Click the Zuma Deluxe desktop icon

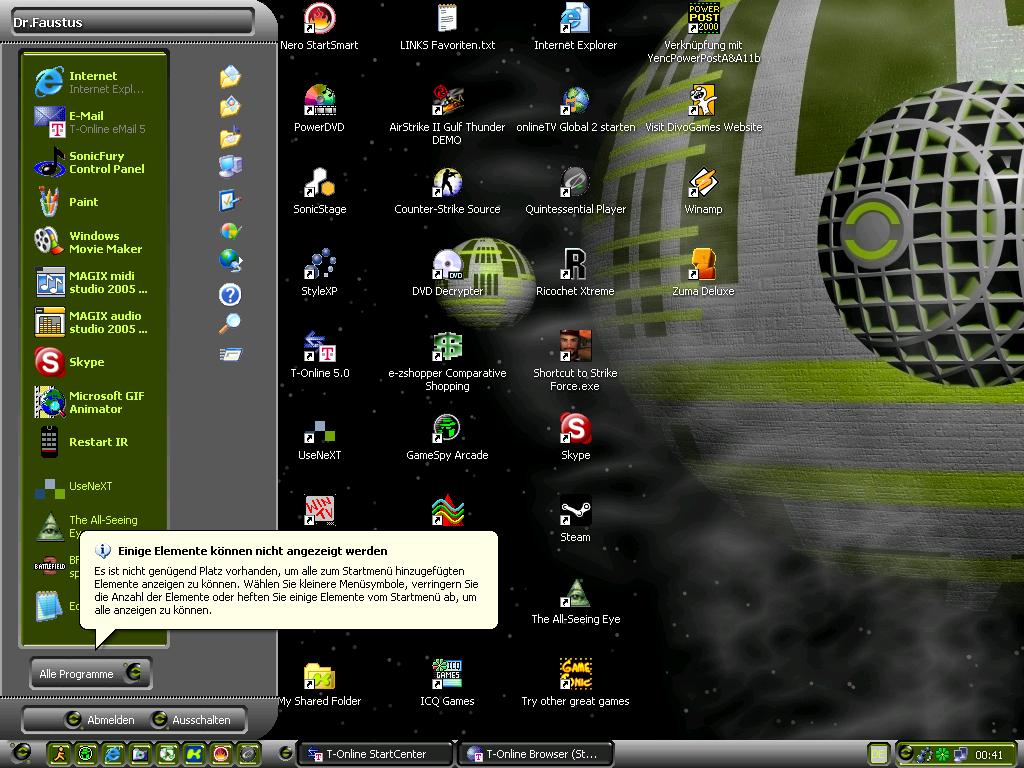point(703,268)
